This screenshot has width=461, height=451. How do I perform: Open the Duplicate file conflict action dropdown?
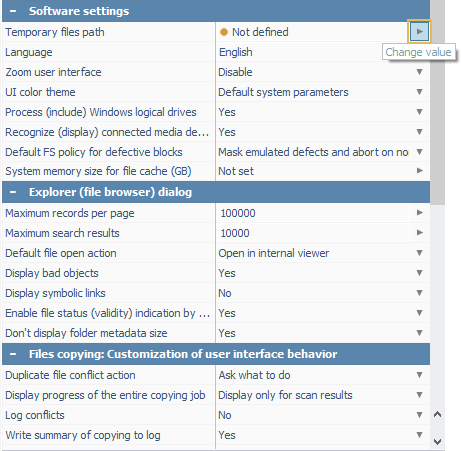[x=420, y=375]
